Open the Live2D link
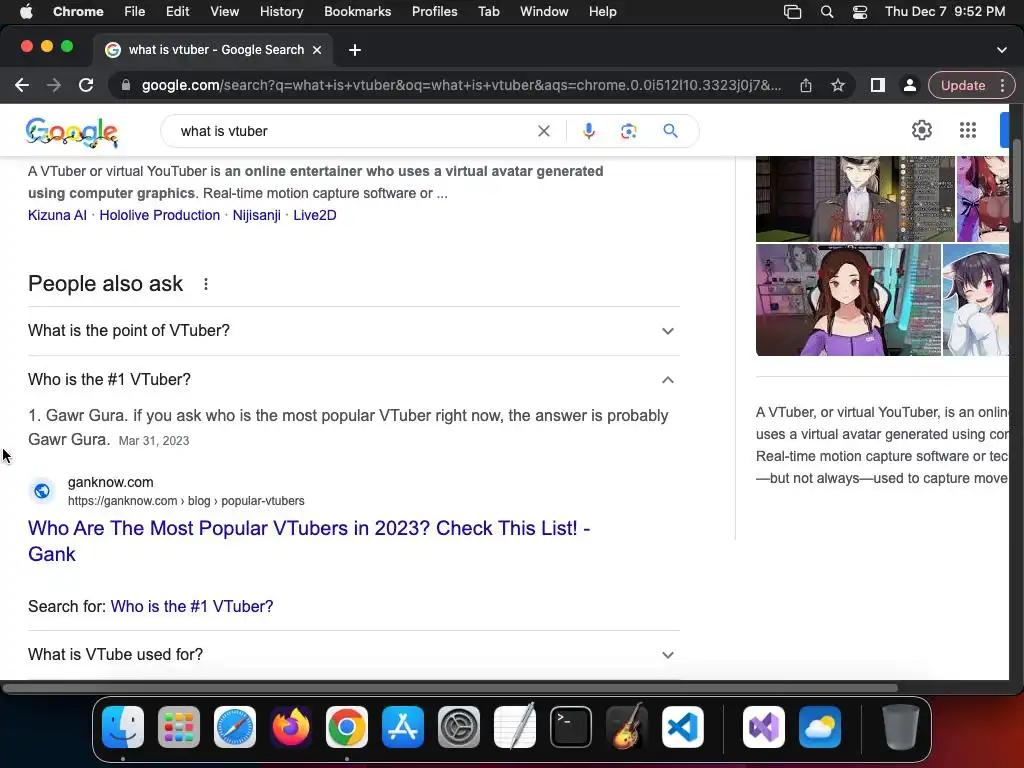 (315, 215)
